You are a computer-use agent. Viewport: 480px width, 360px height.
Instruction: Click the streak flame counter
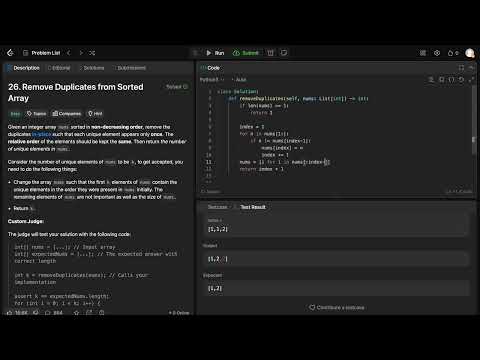pos(453,53)
